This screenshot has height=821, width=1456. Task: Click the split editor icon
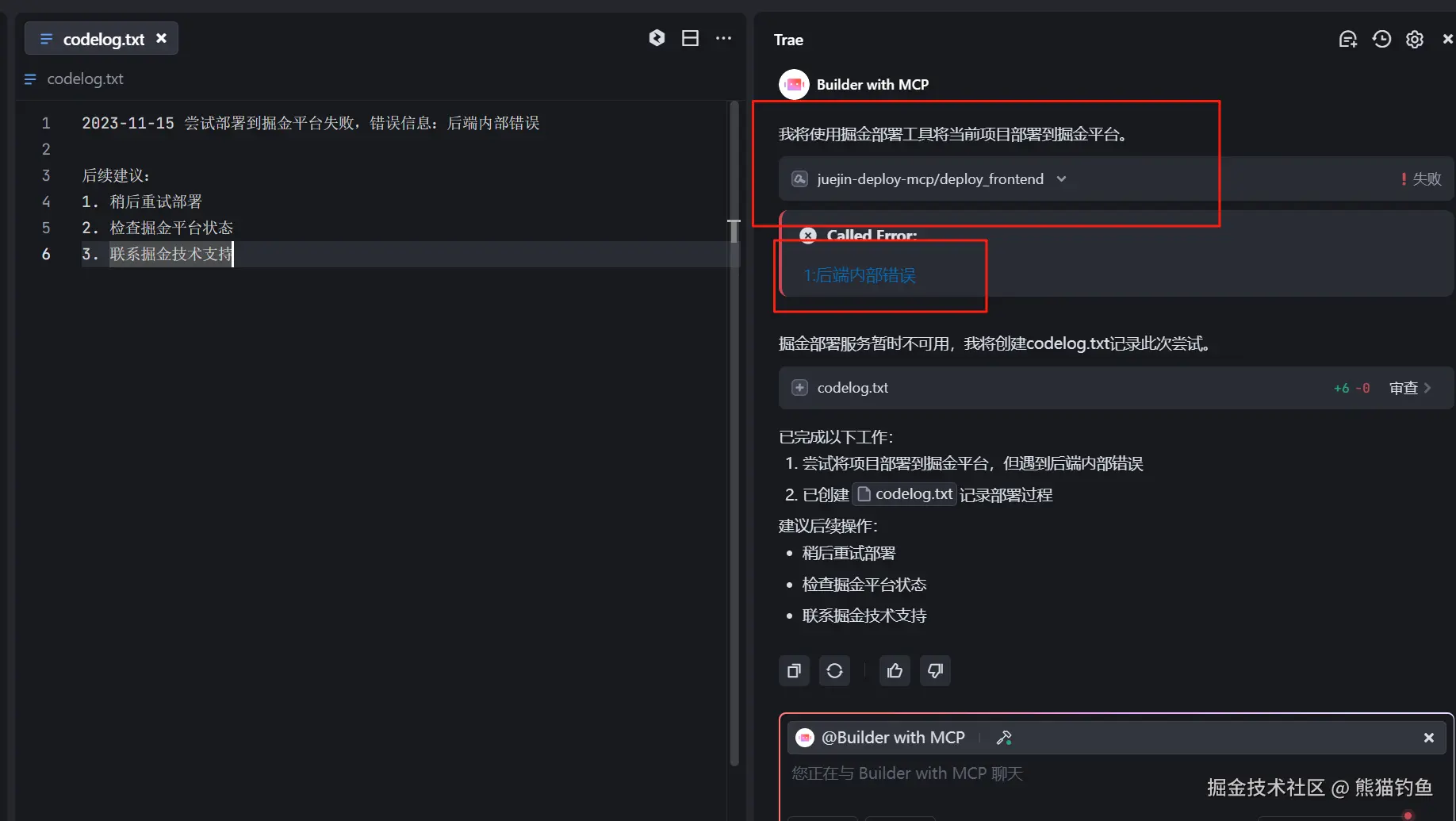tap(690, 37)
